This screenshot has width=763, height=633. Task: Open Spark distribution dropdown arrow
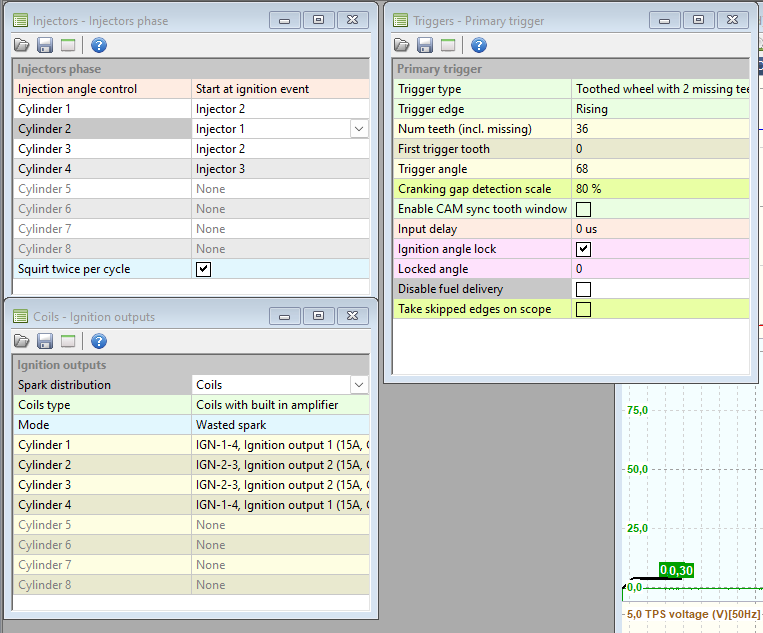click(359, 385)
